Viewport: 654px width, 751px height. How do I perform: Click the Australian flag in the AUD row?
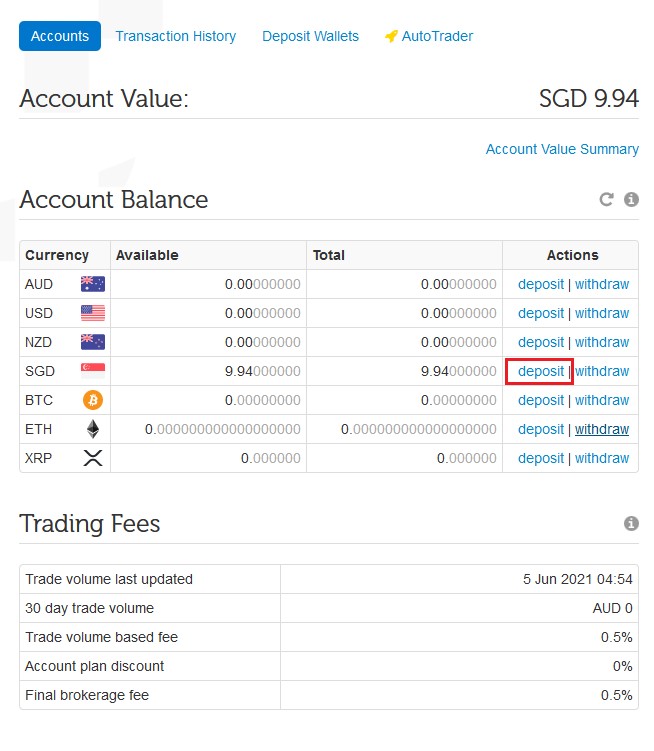(x=93, y=284)
